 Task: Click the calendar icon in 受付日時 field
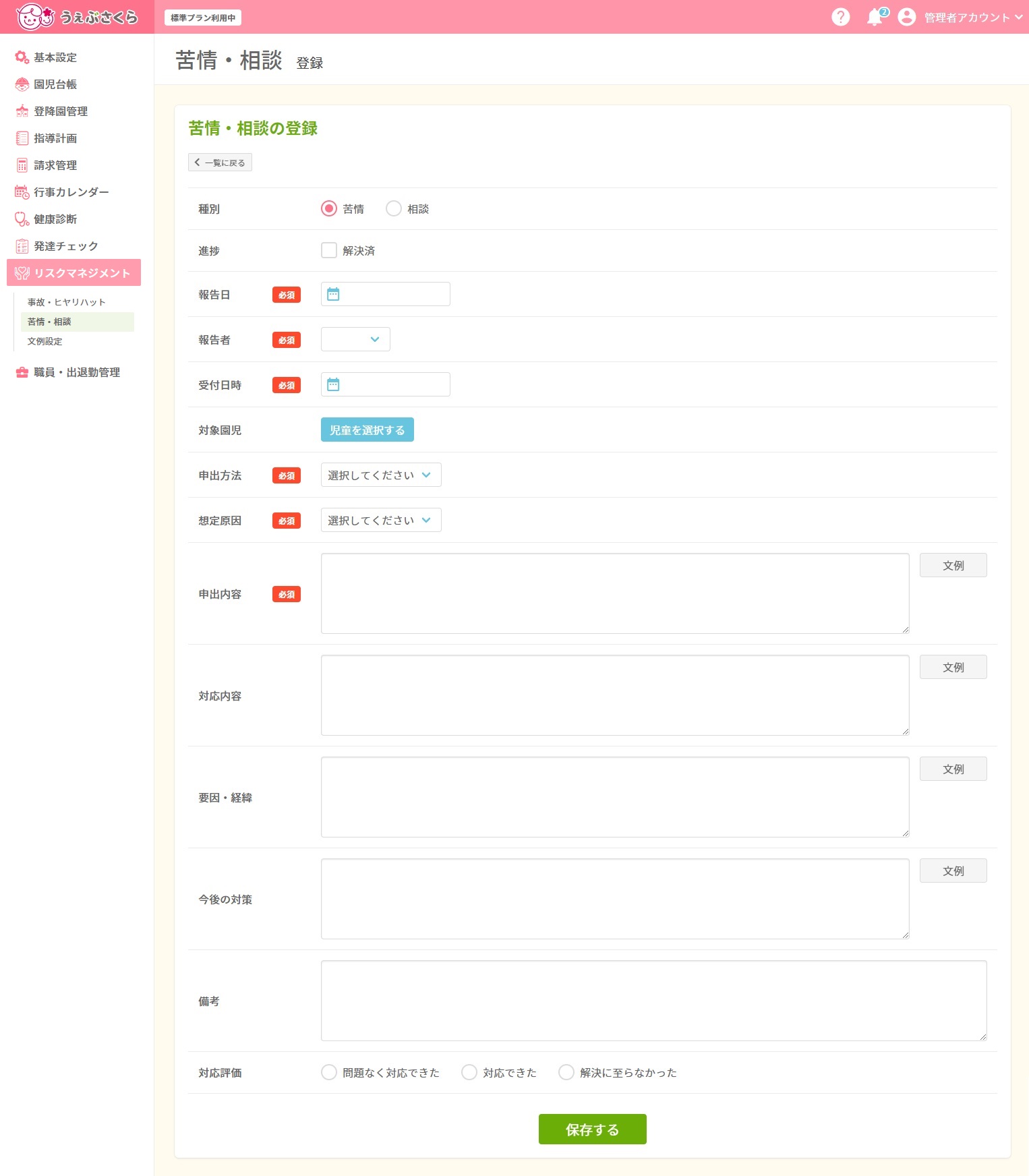pos(333,384)
